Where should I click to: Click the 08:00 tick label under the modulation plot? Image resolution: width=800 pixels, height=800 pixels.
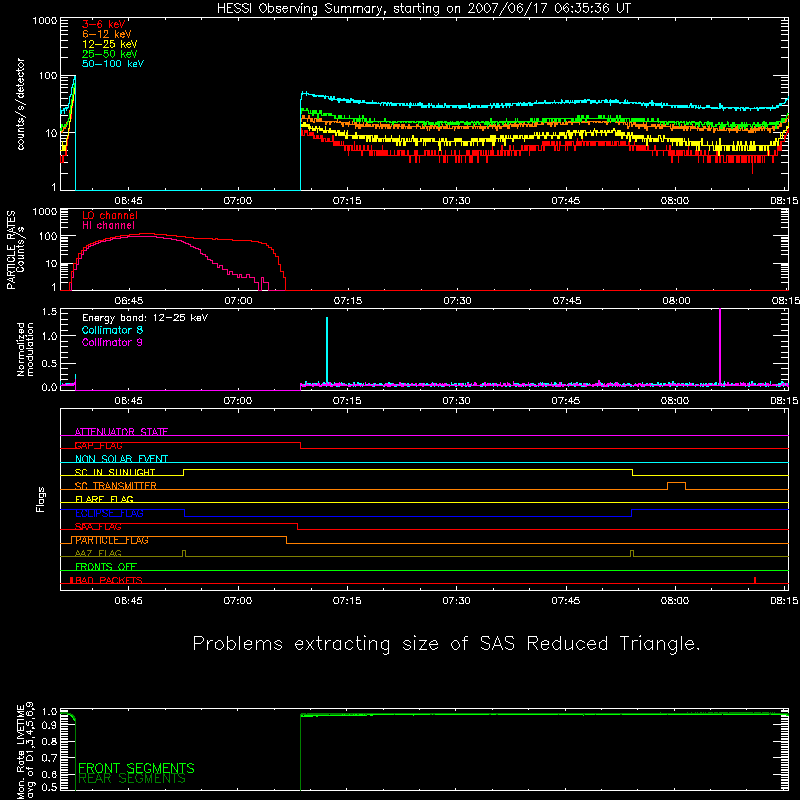click(675, 401)
